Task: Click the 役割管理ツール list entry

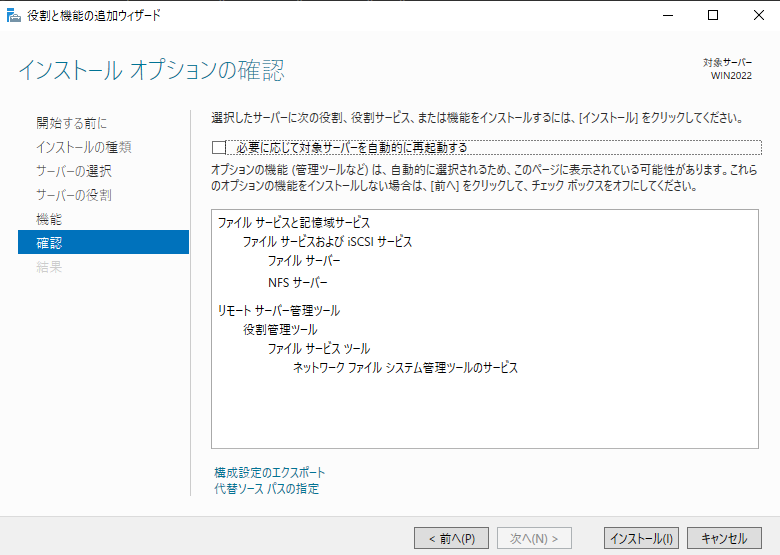Action: [280, 330]
